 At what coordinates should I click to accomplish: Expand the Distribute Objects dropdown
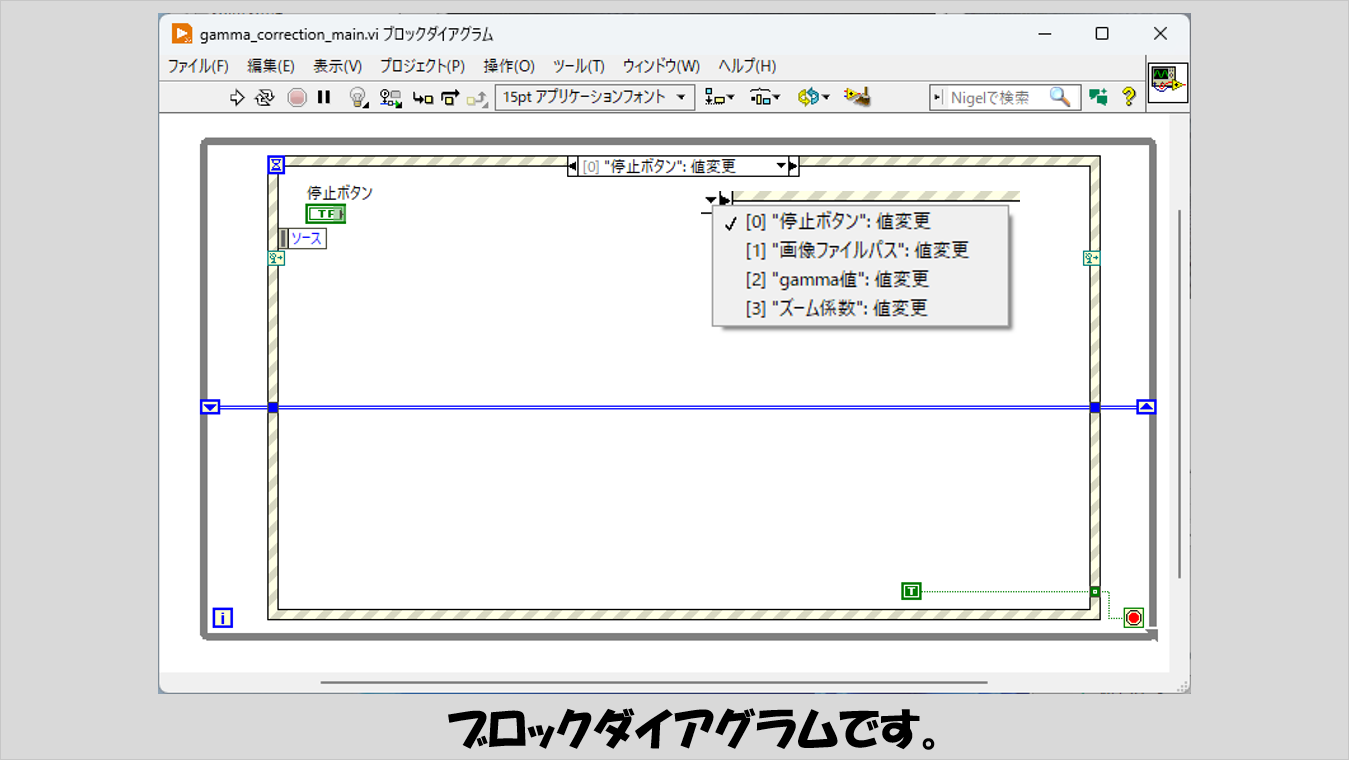point(765,97)
